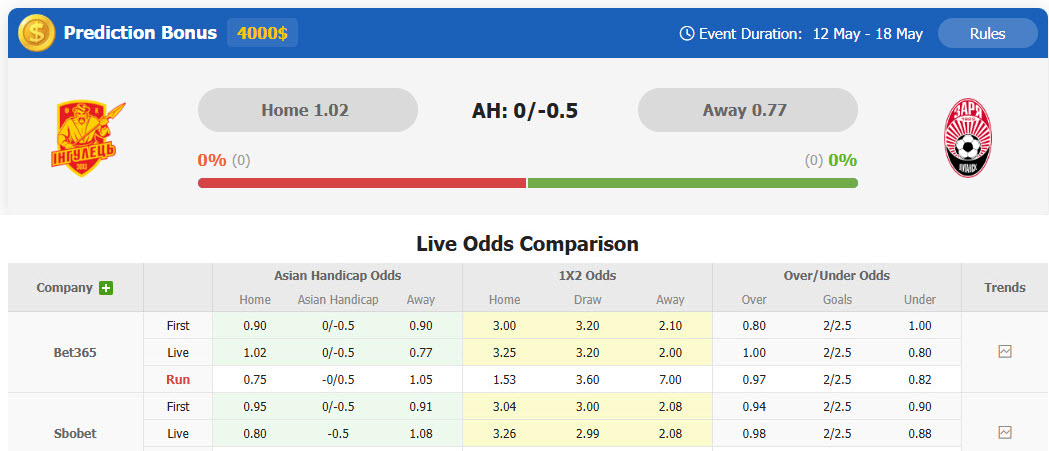
Task: Click the Asian Handicap Odds column header
Action: (337, 275)
